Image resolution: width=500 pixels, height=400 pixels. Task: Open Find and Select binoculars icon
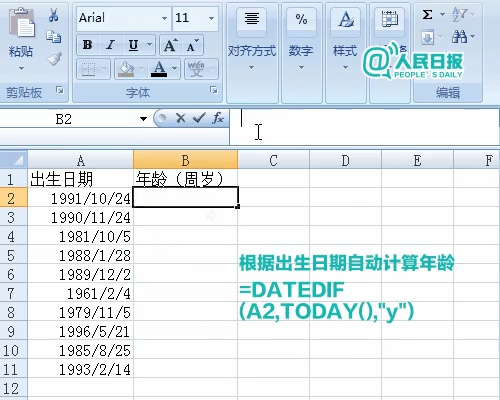tap(459, 37)
